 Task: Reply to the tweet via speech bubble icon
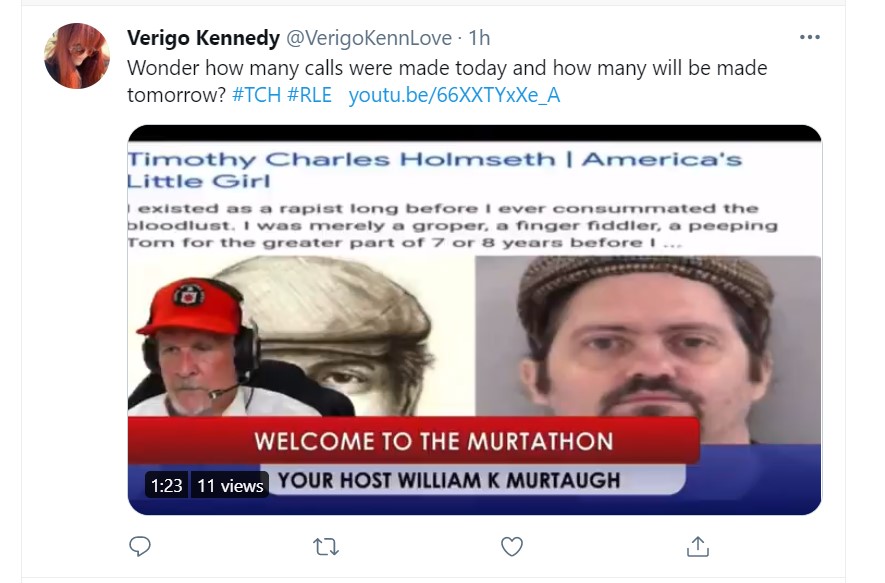click(139, 546)
